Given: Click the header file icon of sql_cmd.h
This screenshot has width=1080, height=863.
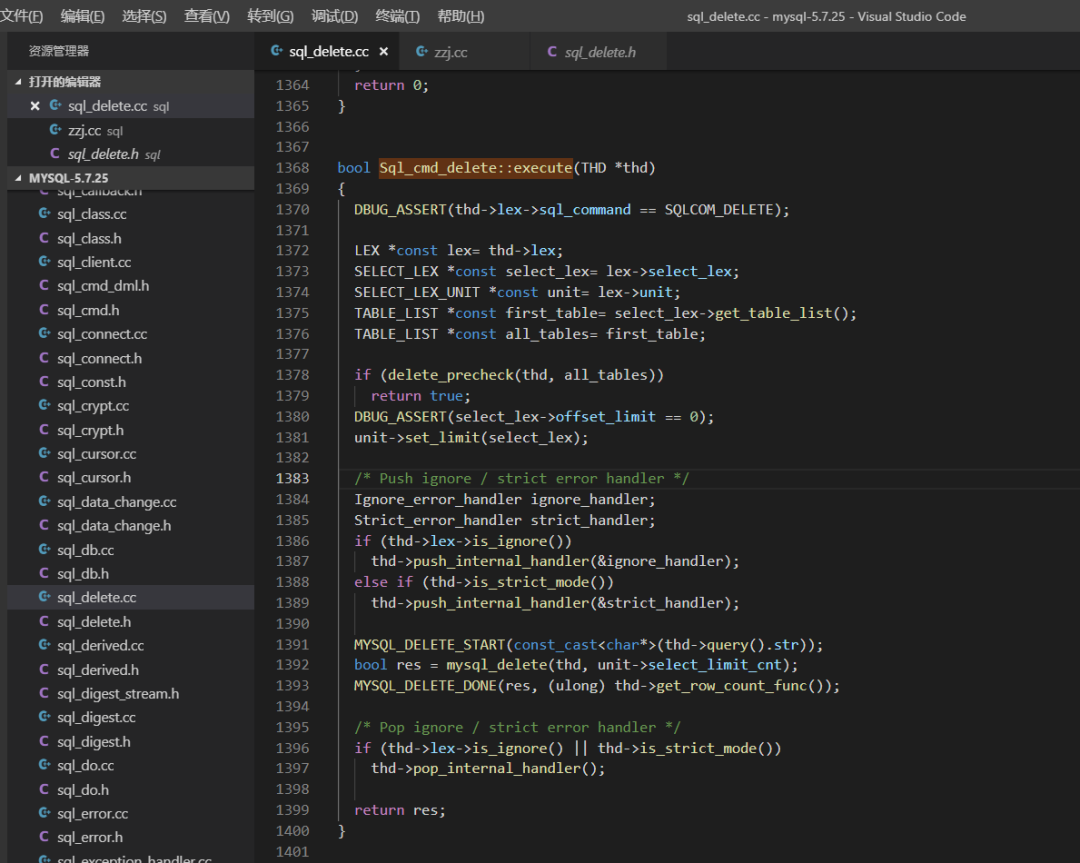Looking at the screenshot, I should pyautogui.click(x=44, y=310).
